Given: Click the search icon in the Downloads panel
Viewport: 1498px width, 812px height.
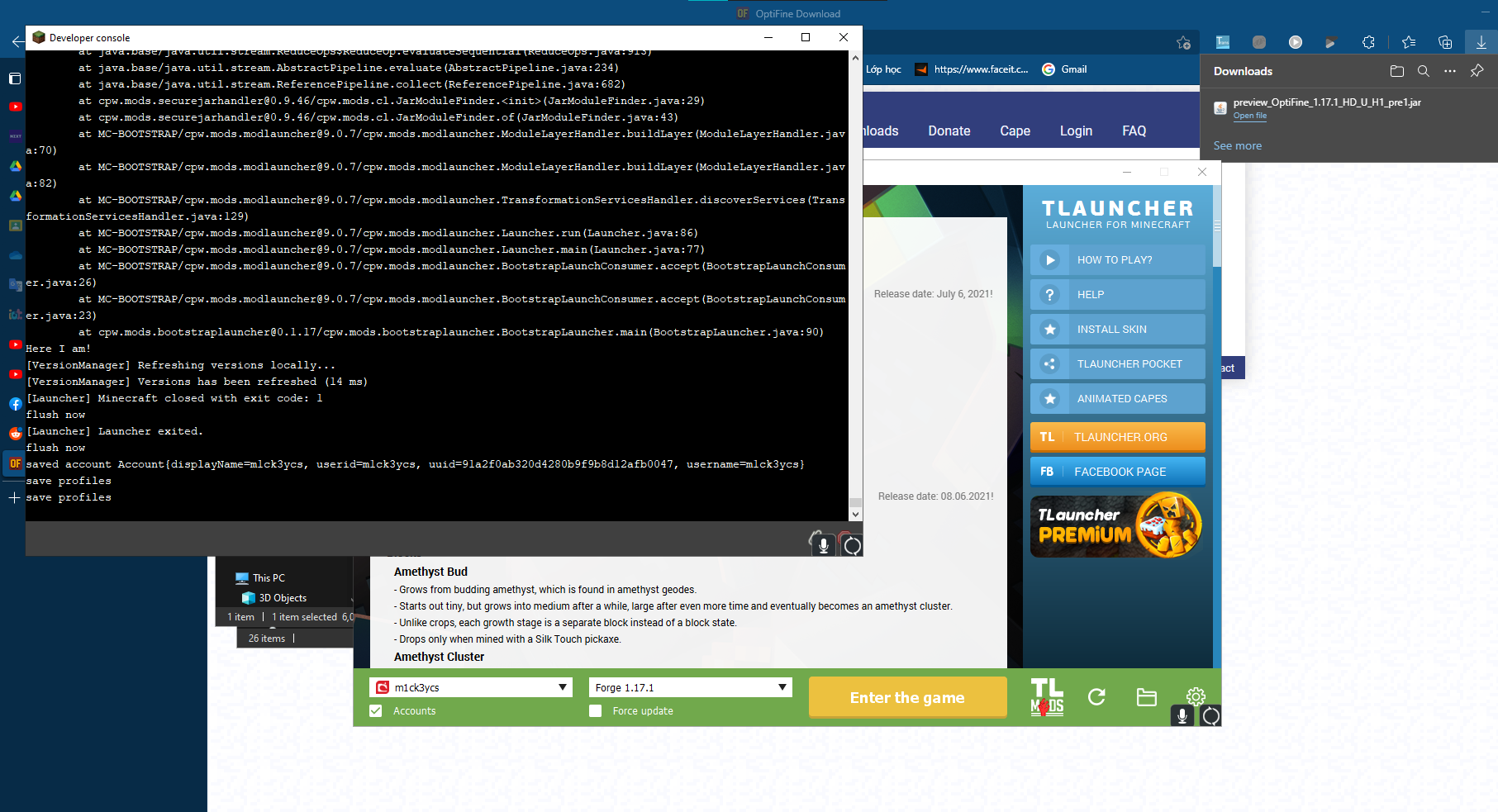Looking at the screenshot, I should 1424,71.
